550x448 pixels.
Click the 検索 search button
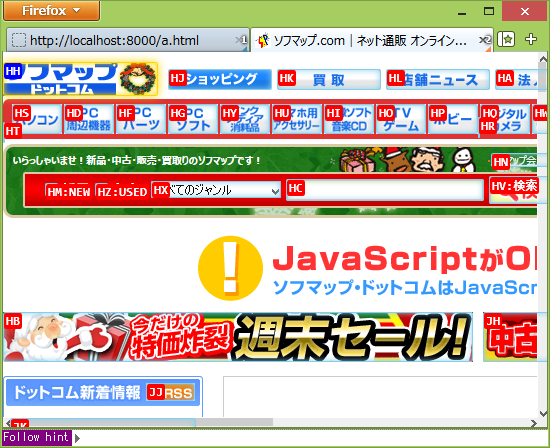pyautogui.click(x=514, y=190)
